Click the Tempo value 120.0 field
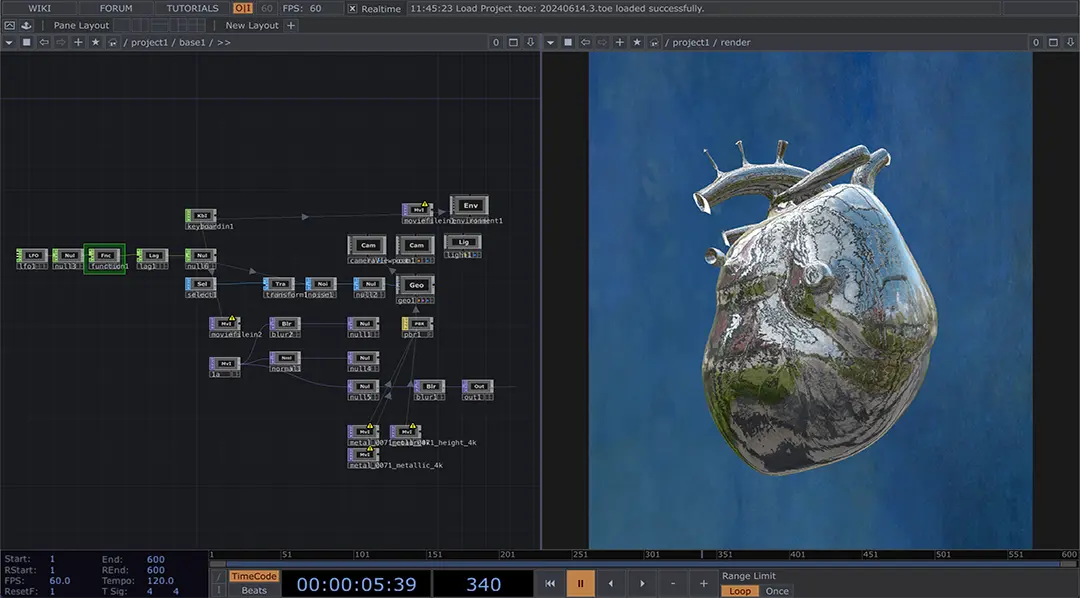This screenshot has width=1080, height=598. pos(160,581)
